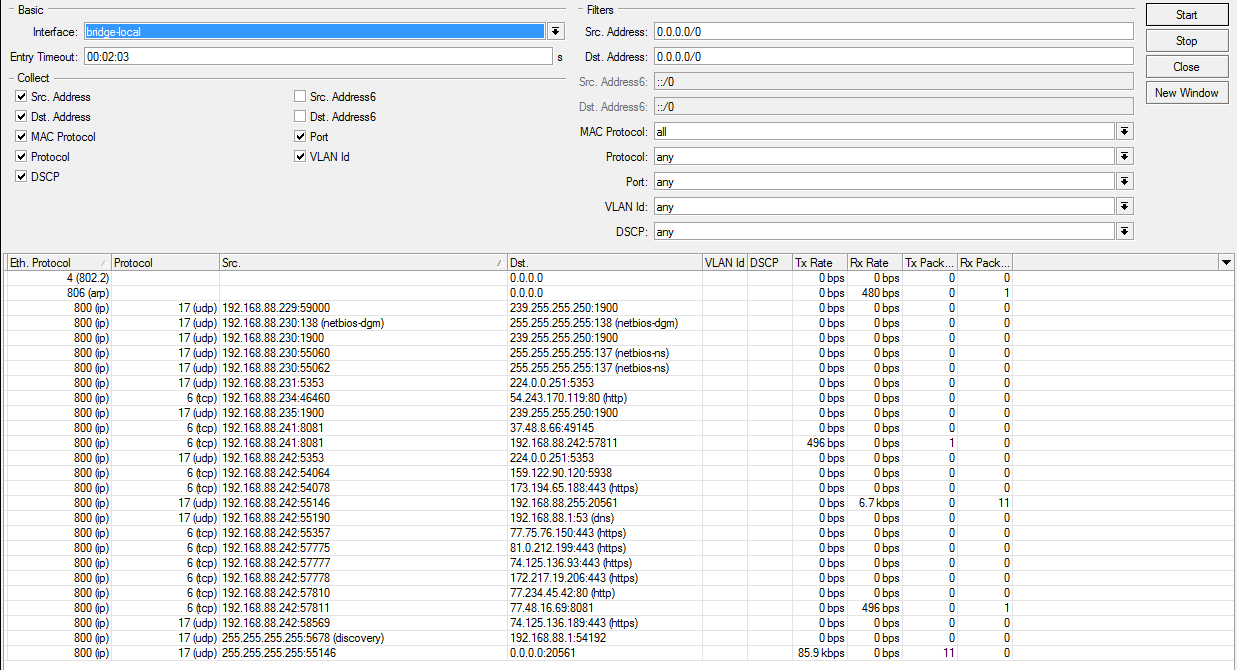Click the Src. column header

(x=360, y=263)
